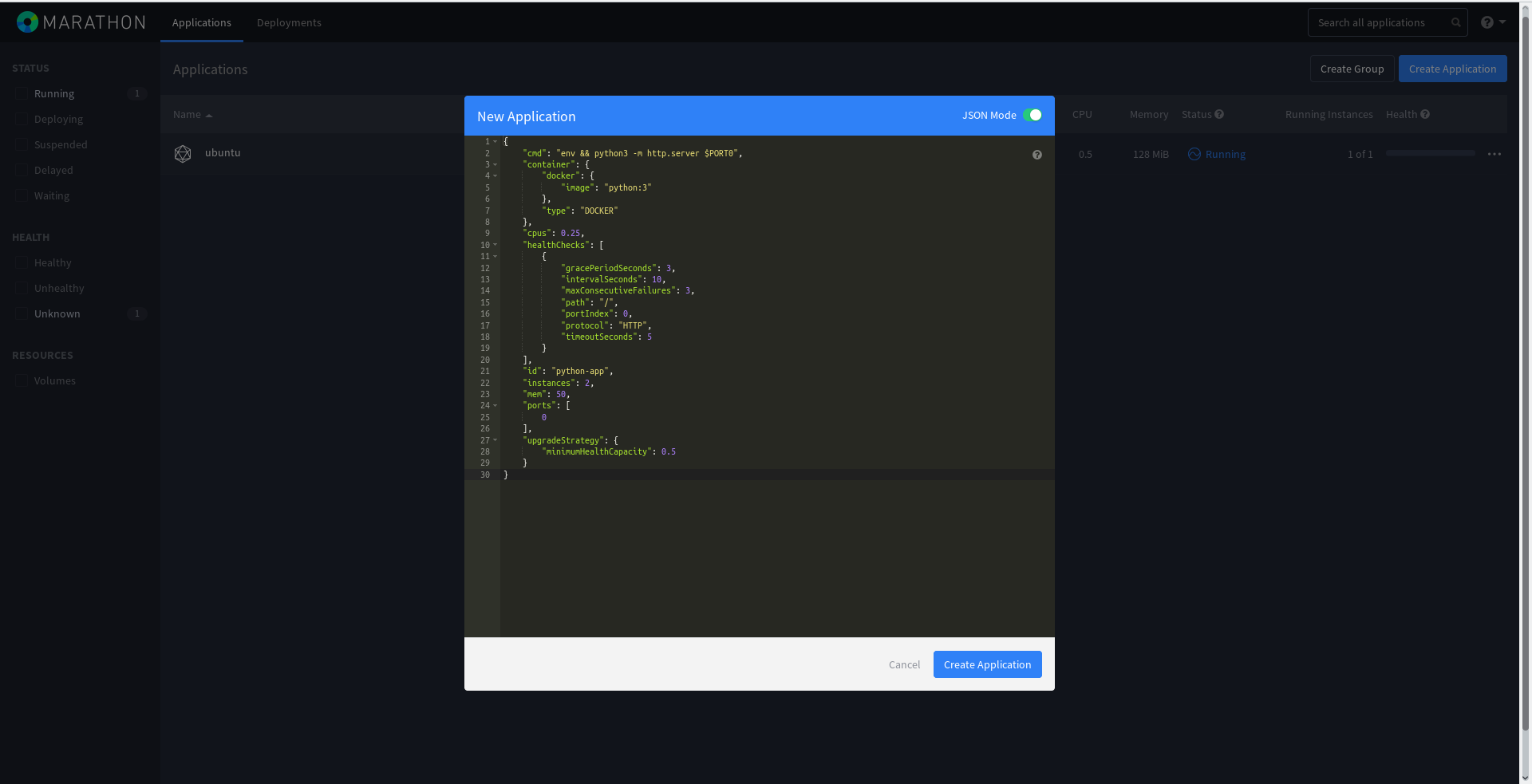Screen dimensions: 1532x784
Task: Click the CPU column header
Action: tap(1082, 114)
